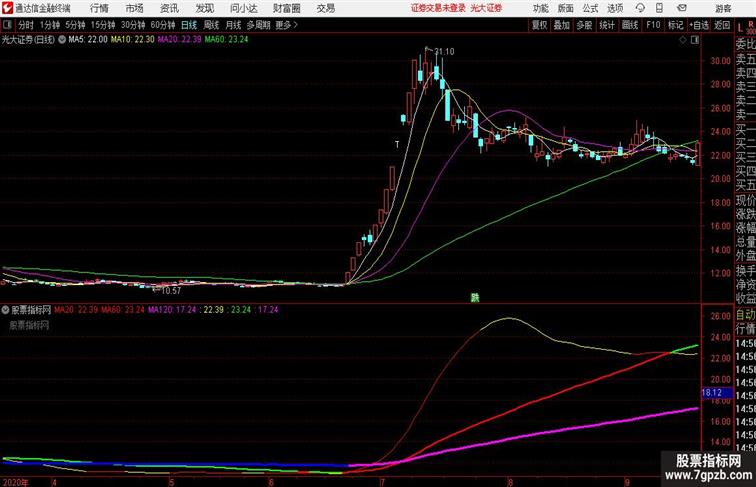
Task: Click the 游客 user label
Action: click(723, 8)
